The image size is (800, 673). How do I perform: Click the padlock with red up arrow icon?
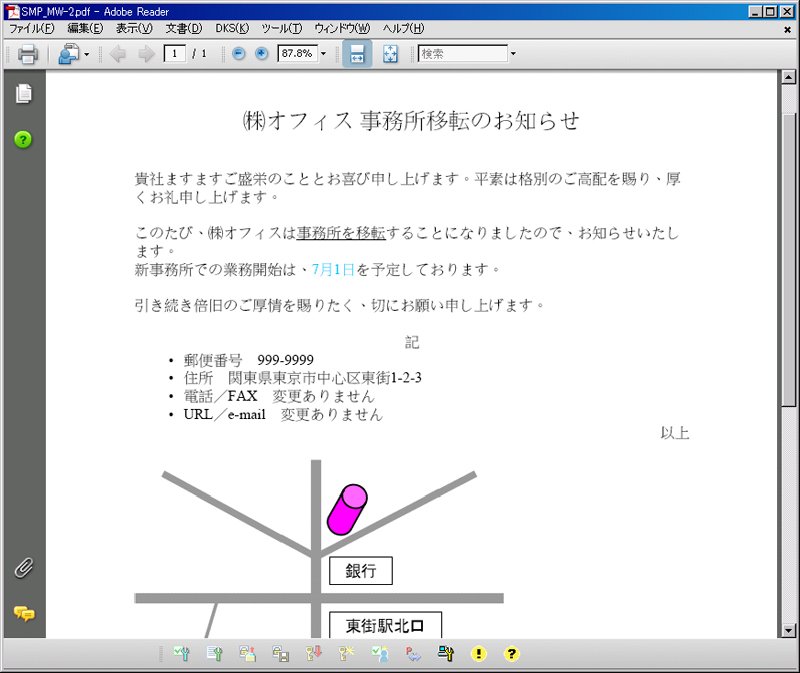(x=247, y=654)
